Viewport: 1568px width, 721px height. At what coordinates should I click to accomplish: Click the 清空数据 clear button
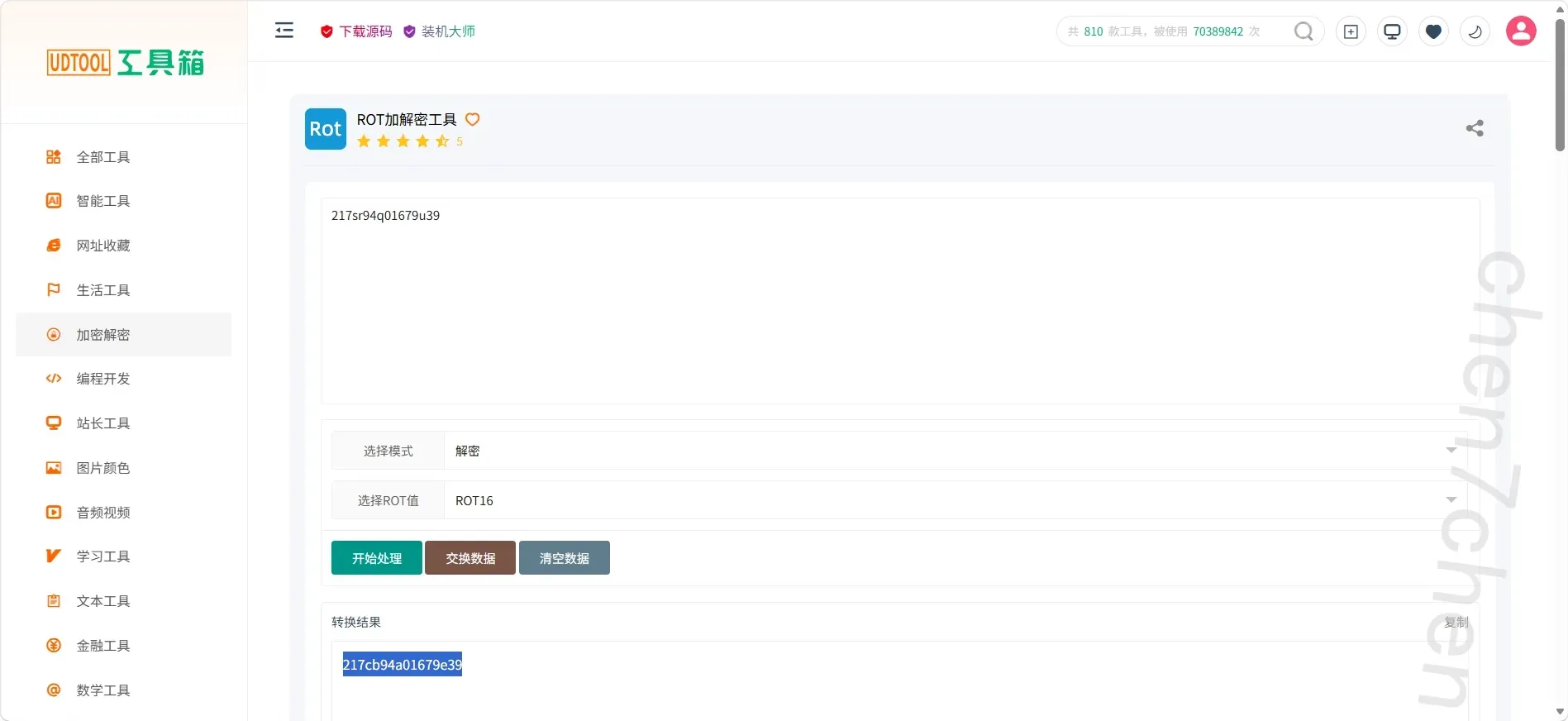[x=565, y=558]
